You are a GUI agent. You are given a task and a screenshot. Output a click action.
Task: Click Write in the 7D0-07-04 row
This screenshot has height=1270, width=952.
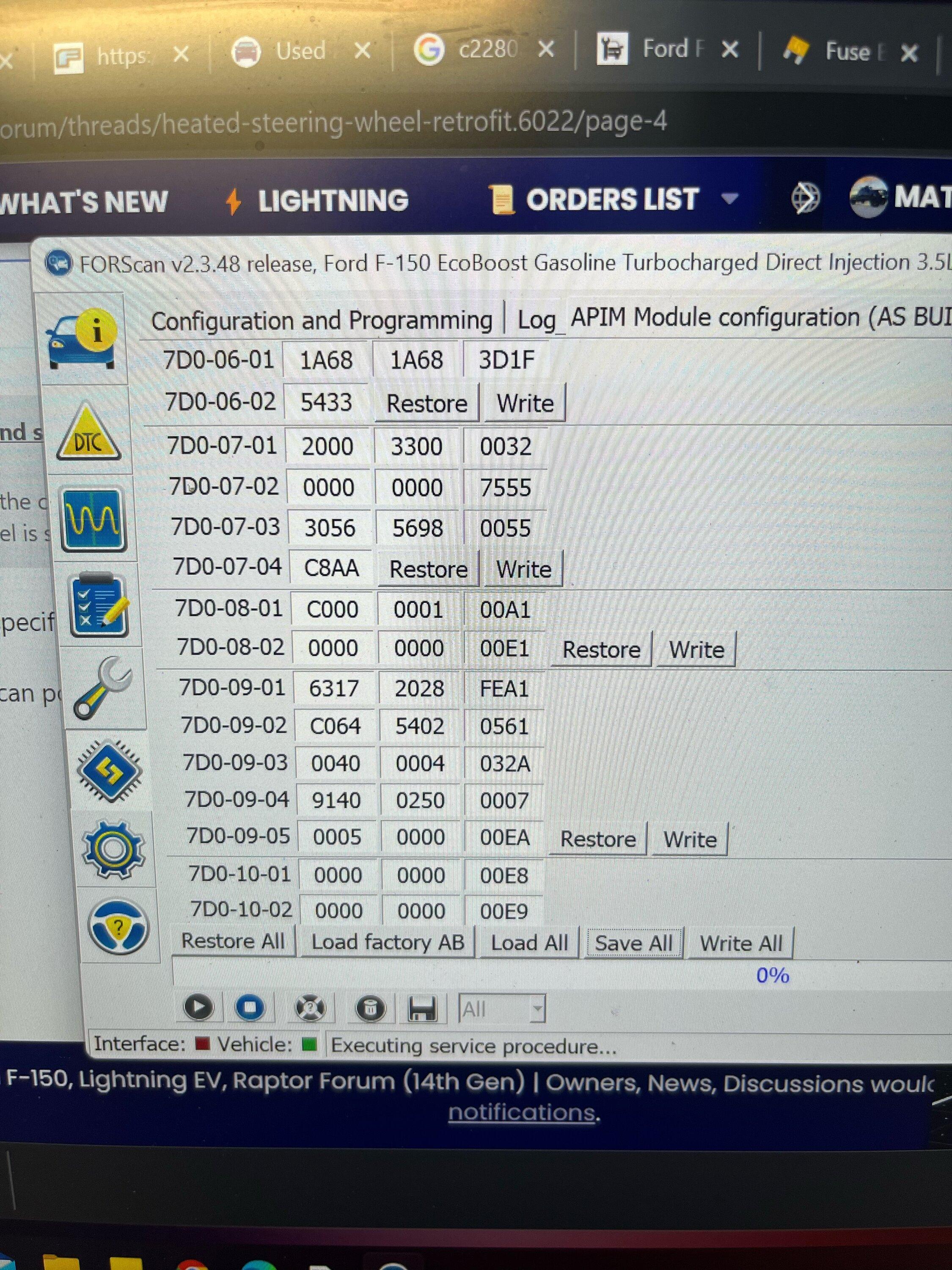tap(523, 569)
